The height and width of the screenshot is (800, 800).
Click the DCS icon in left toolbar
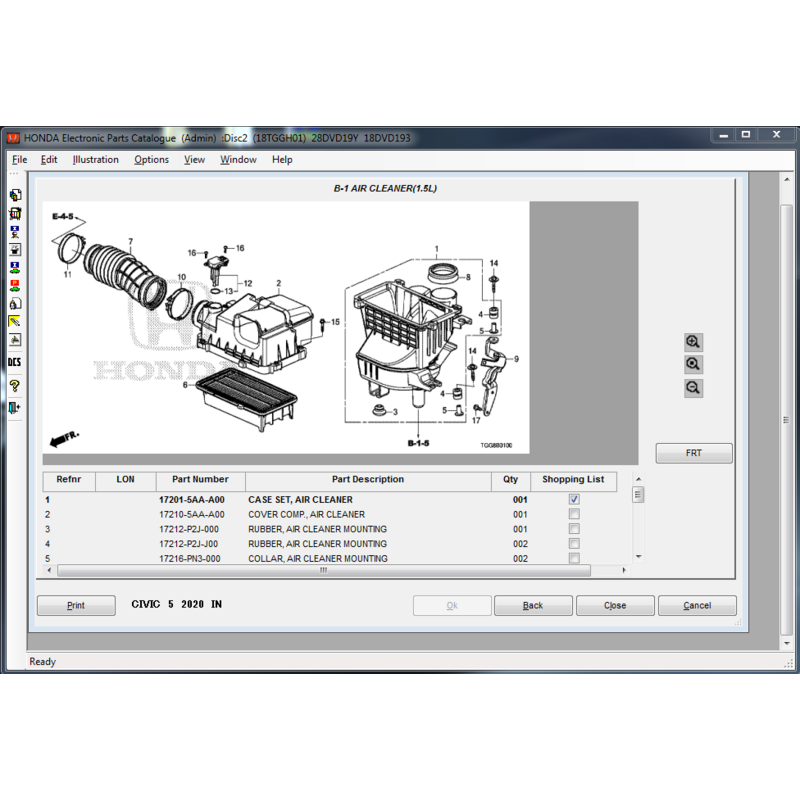[15, 362]
